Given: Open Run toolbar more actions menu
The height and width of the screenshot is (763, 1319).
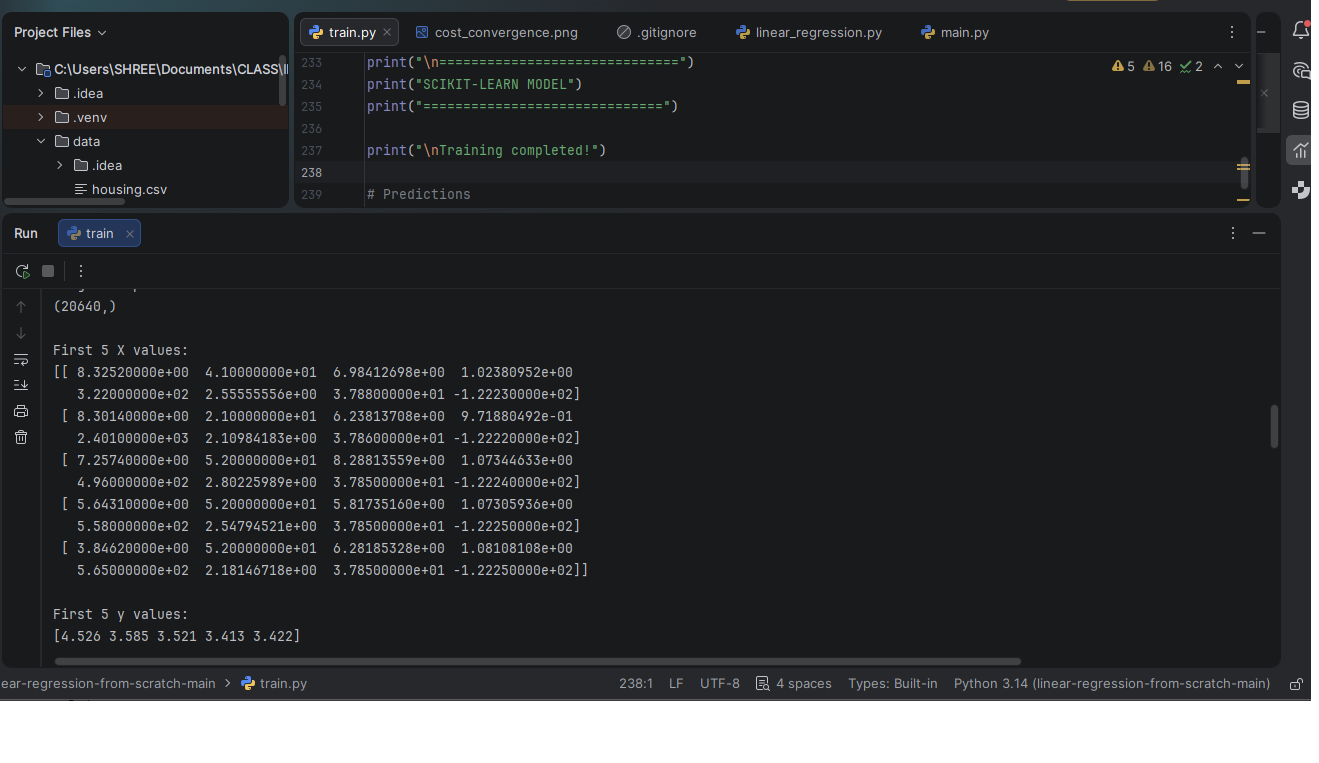Looking at the screenshot, I should (x=81, y=271).
